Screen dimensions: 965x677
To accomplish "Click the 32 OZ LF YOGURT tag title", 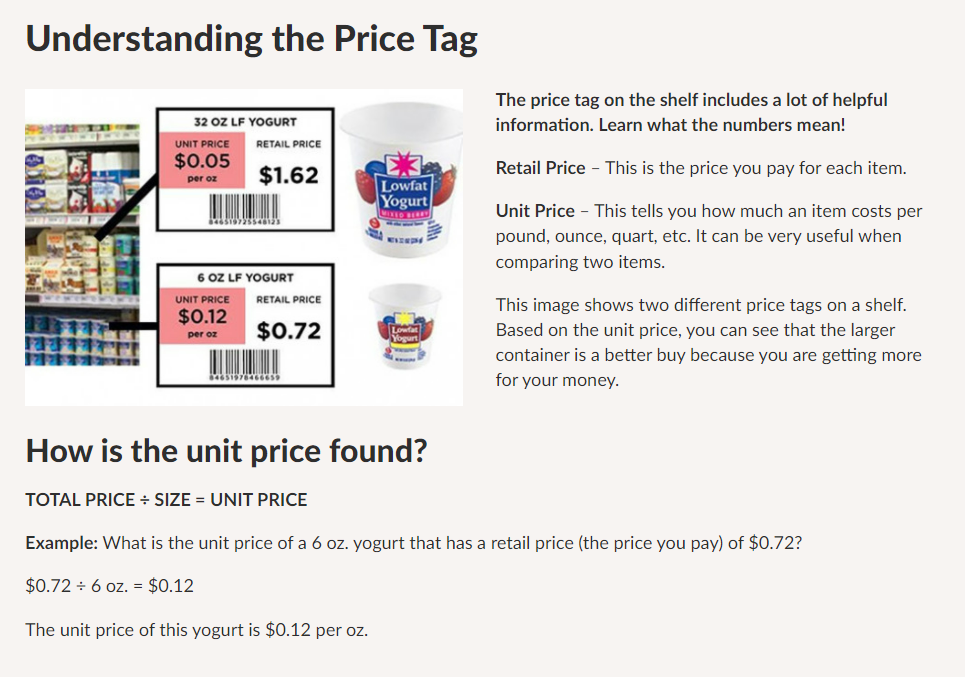I will [245, 122].
